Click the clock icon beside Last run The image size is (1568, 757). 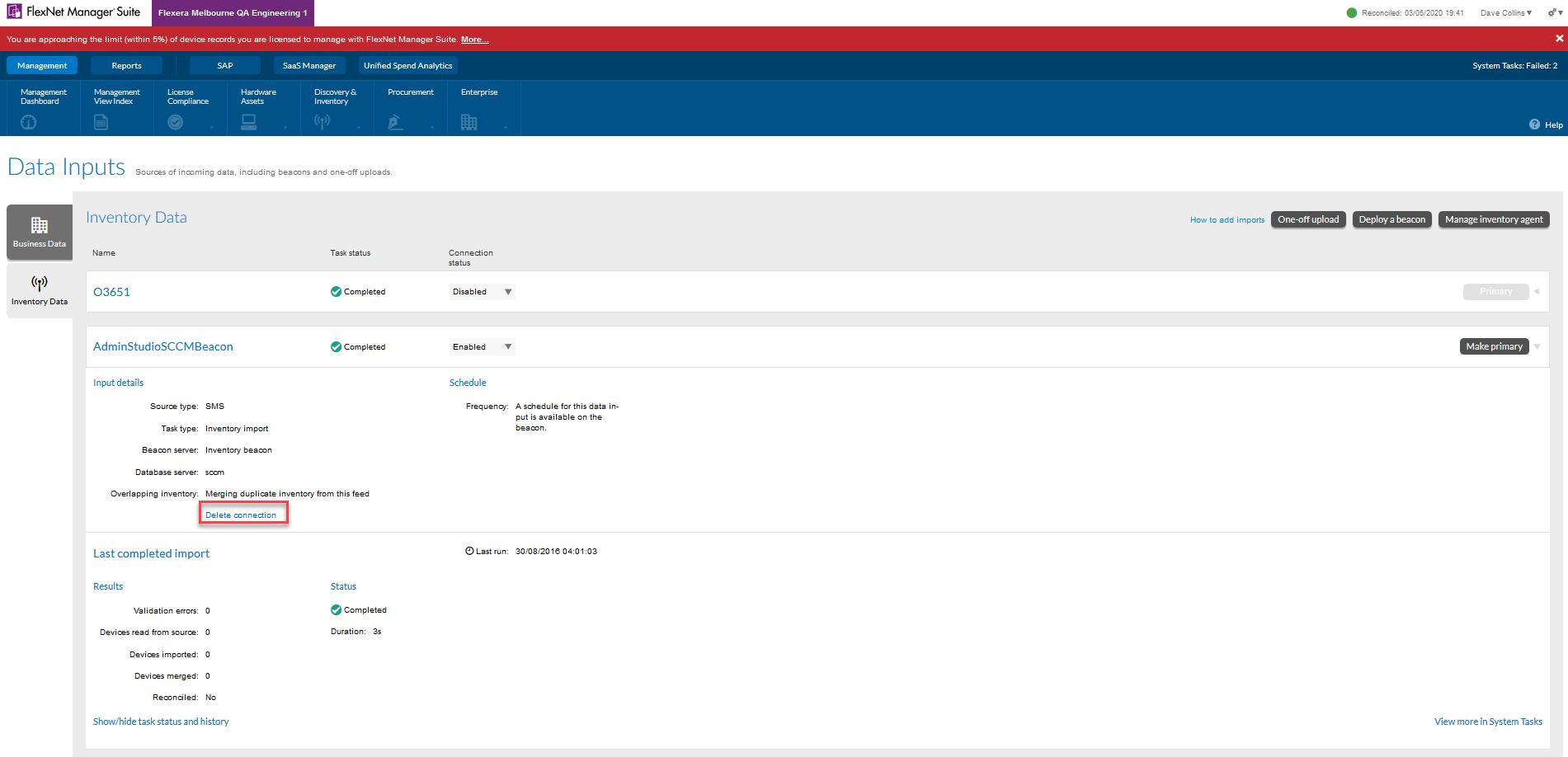469,551
